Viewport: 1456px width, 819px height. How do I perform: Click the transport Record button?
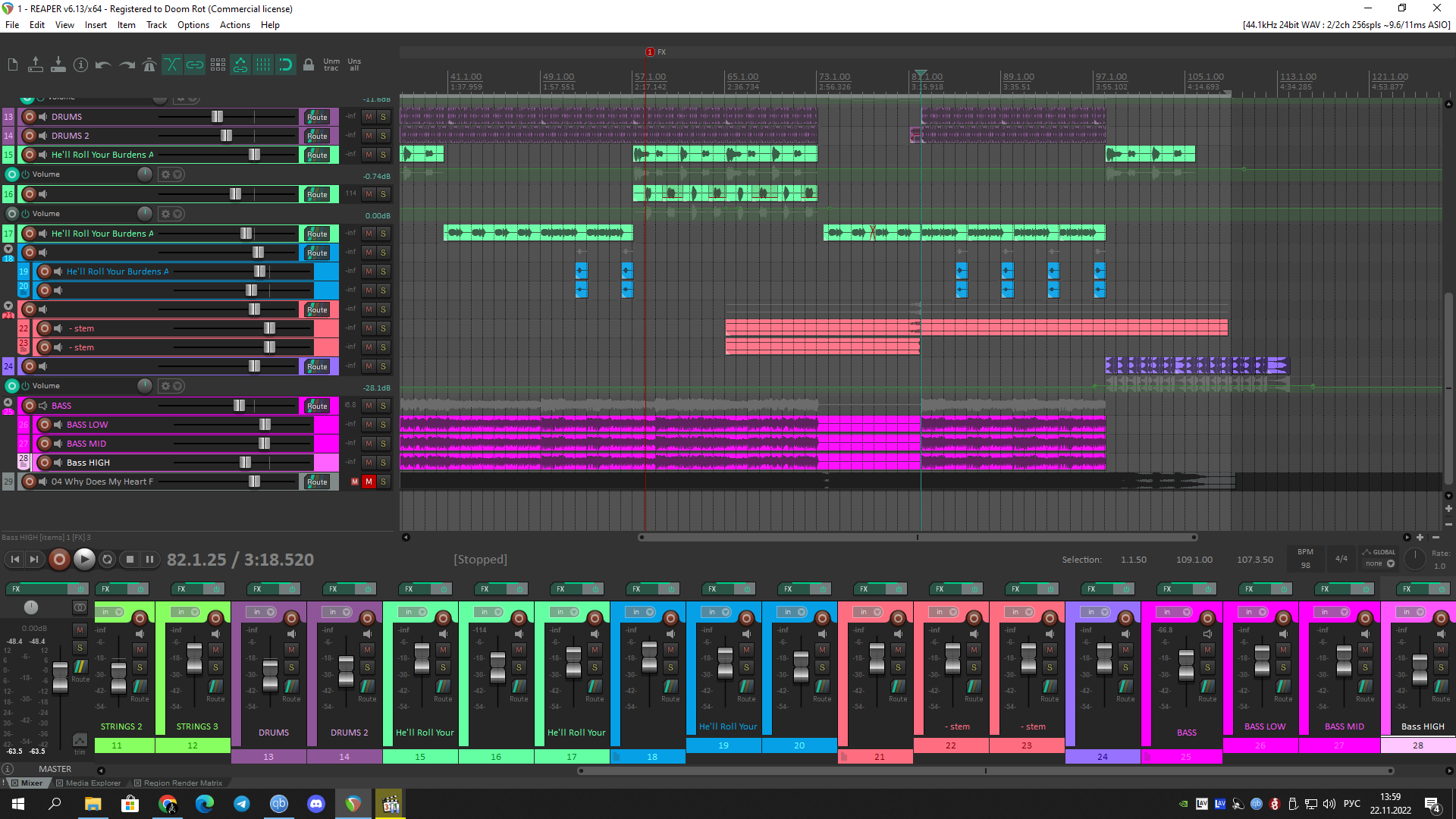(x=59, y=560)
